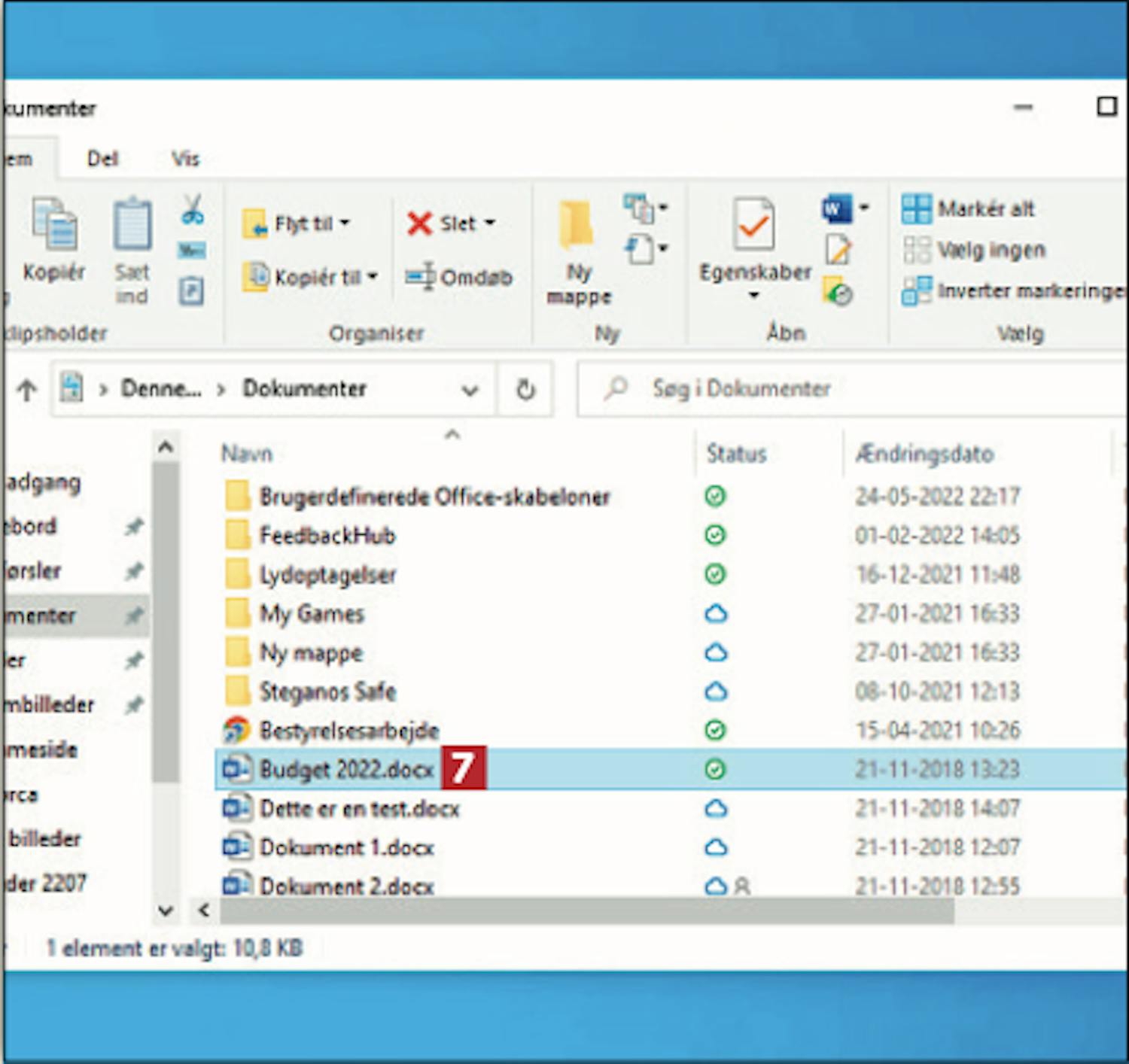Click the scissors Cut icon
This screenshot has width=1129, height=1064.
click(x=192, y=210)
